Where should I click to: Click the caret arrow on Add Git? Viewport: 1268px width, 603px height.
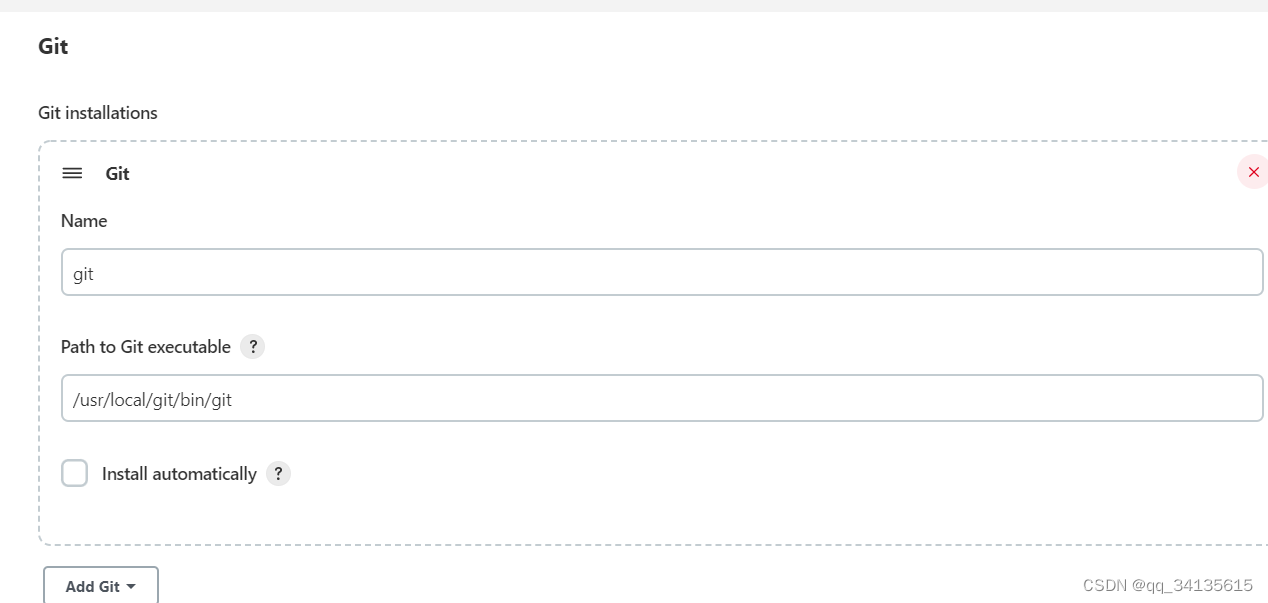click(131, 586)
